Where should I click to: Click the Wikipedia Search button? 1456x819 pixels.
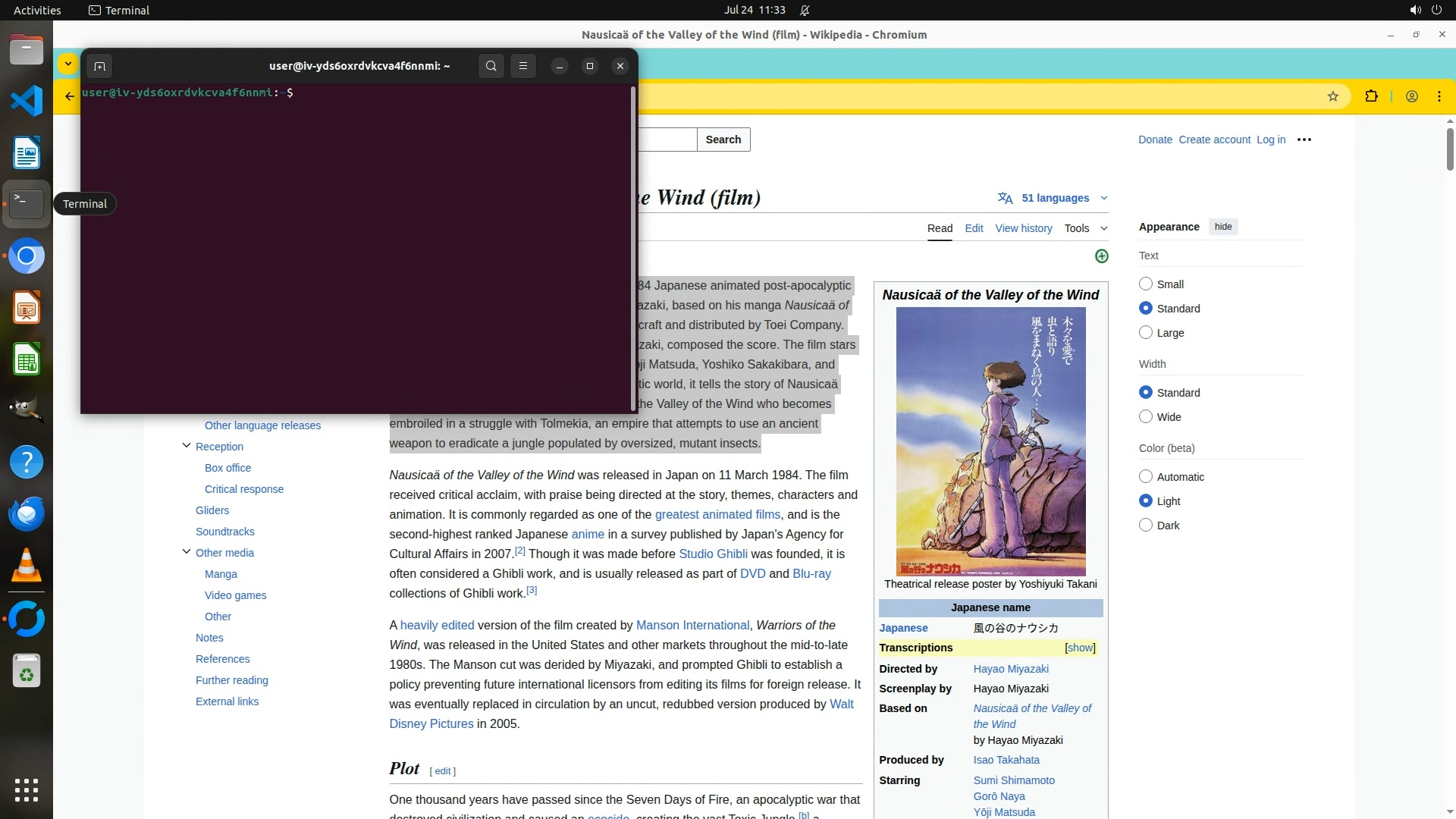pyautogui.click(x=723, y=140)
